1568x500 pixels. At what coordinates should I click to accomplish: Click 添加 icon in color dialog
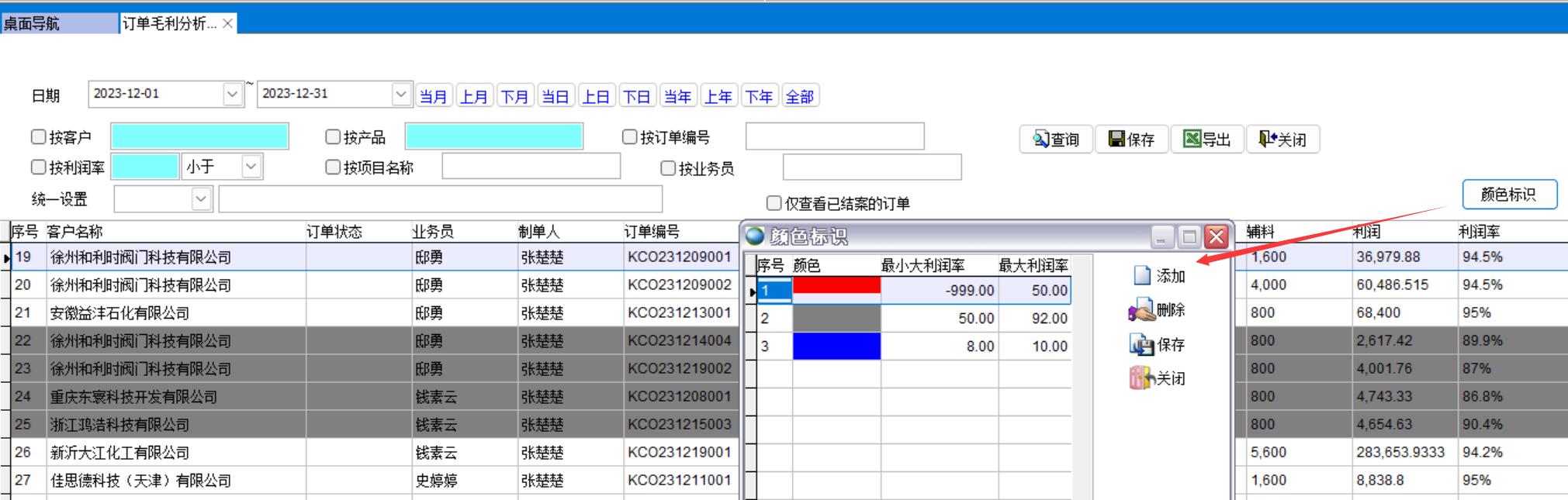coord(1142,276)
